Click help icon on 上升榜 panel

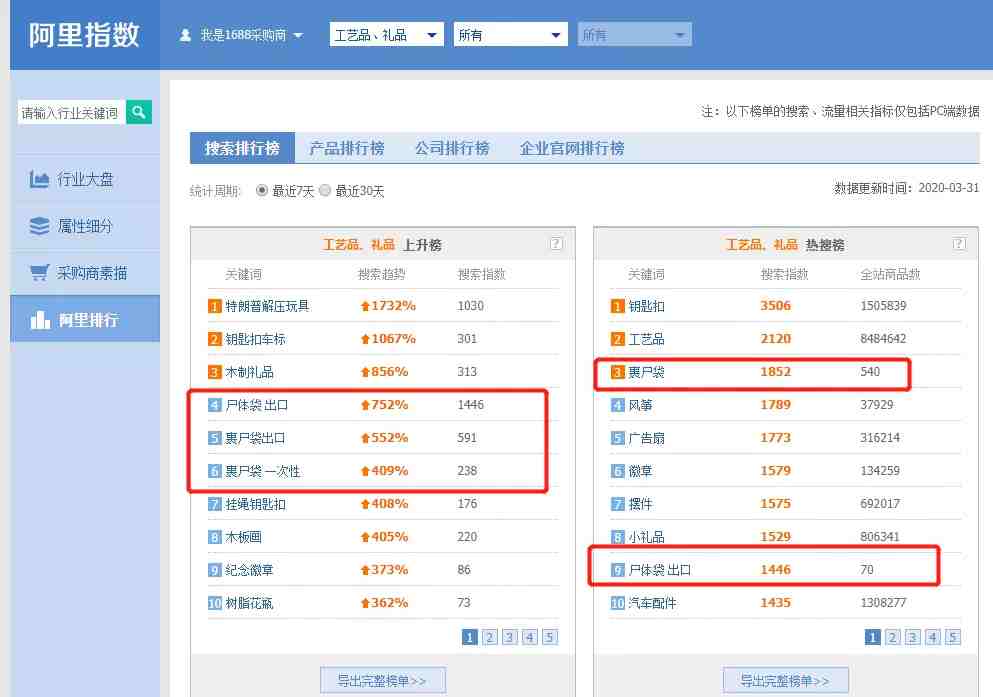556,244
